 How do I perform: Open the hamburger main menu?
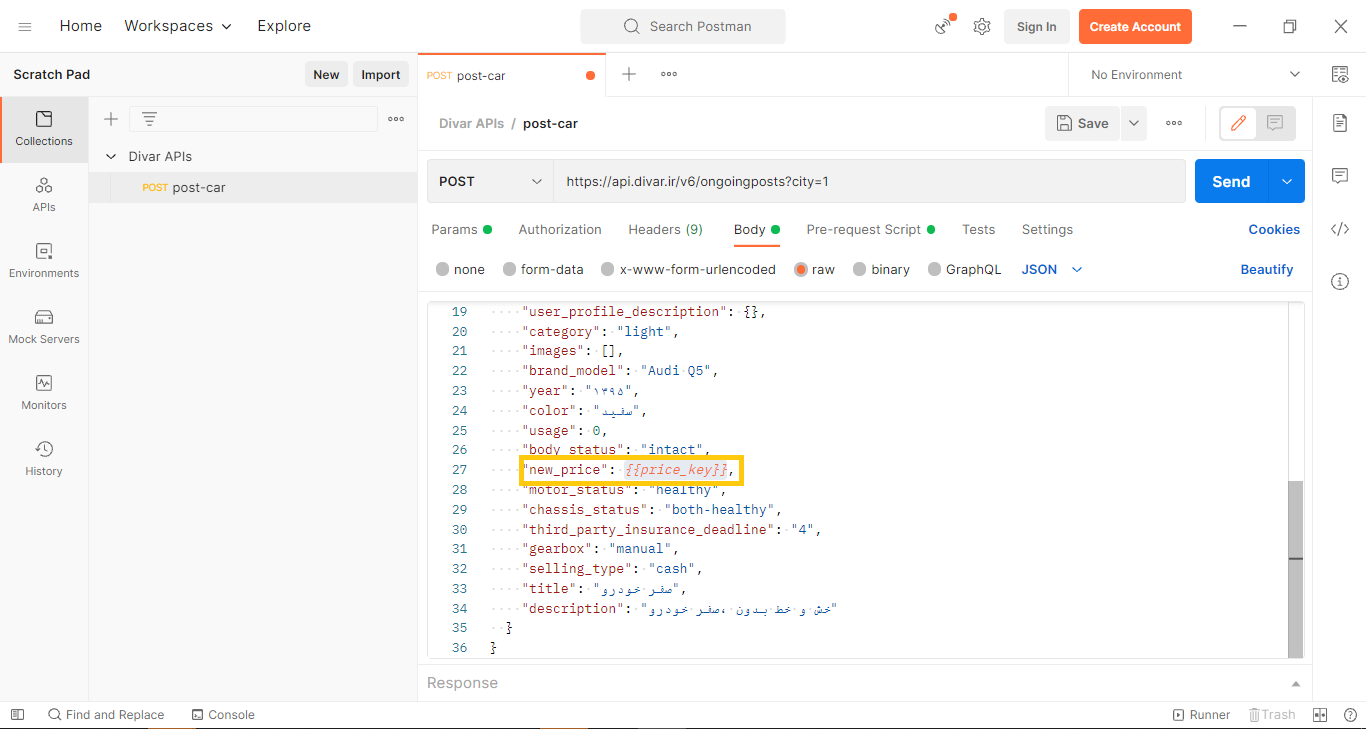[x=25, y=27]
